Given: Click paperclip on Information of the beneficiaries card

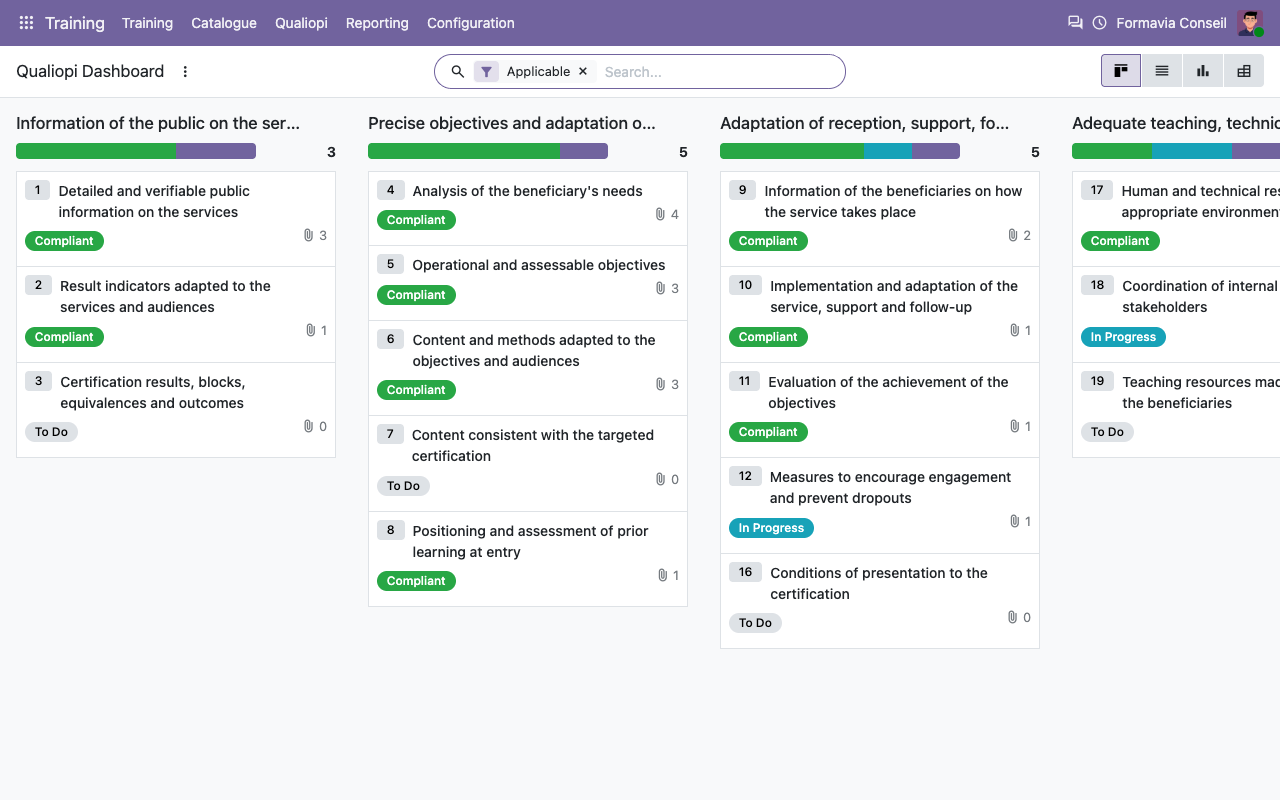Looking at the screenshot, I should [x=1013, y=235].
